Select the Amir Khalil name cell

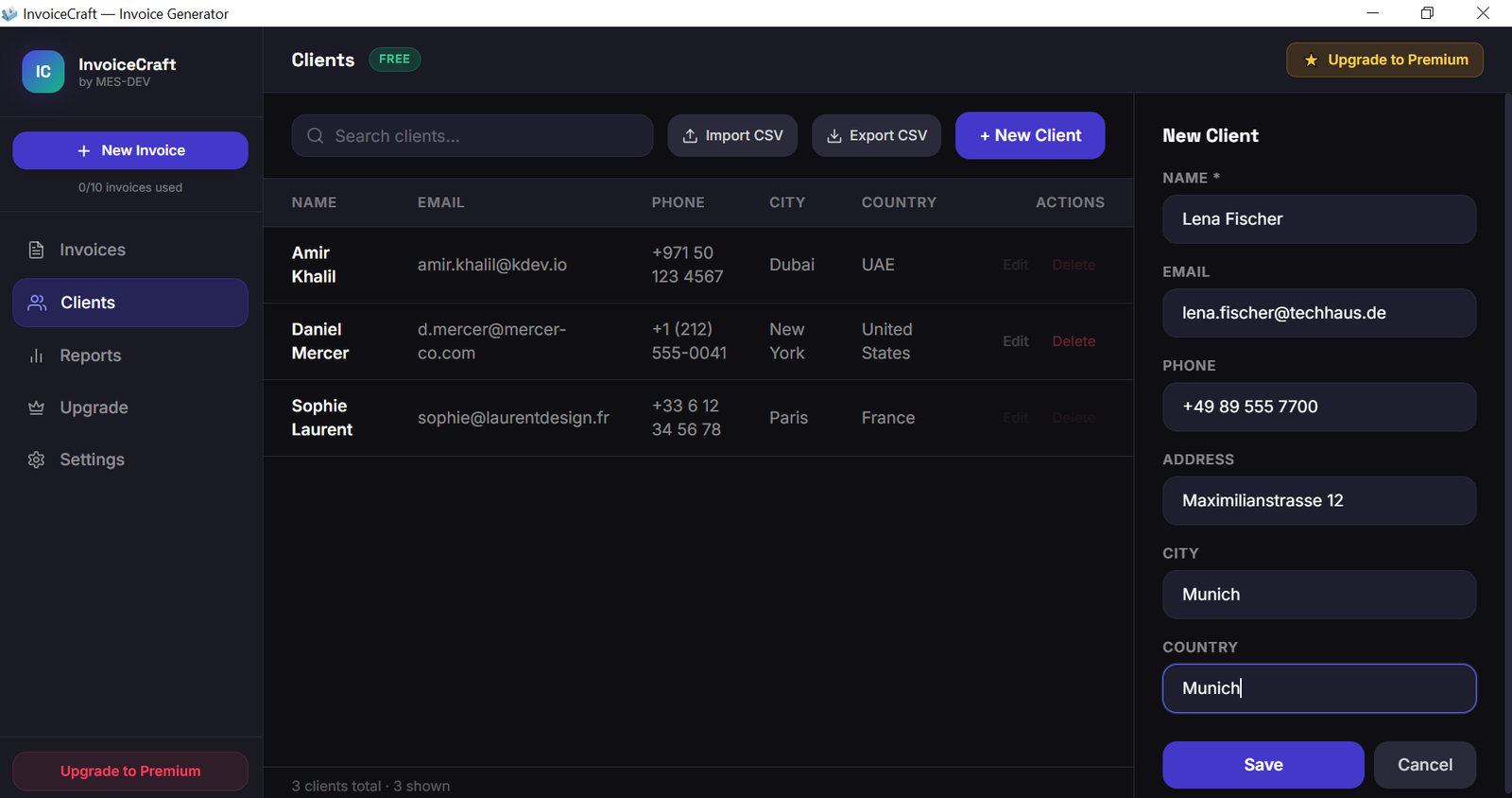point(314,265)
